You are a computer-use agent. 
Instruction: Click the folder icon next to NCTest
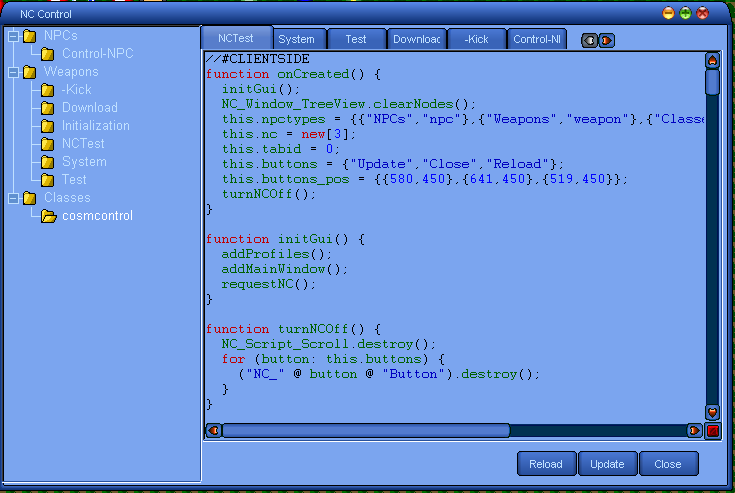(48, 144)
